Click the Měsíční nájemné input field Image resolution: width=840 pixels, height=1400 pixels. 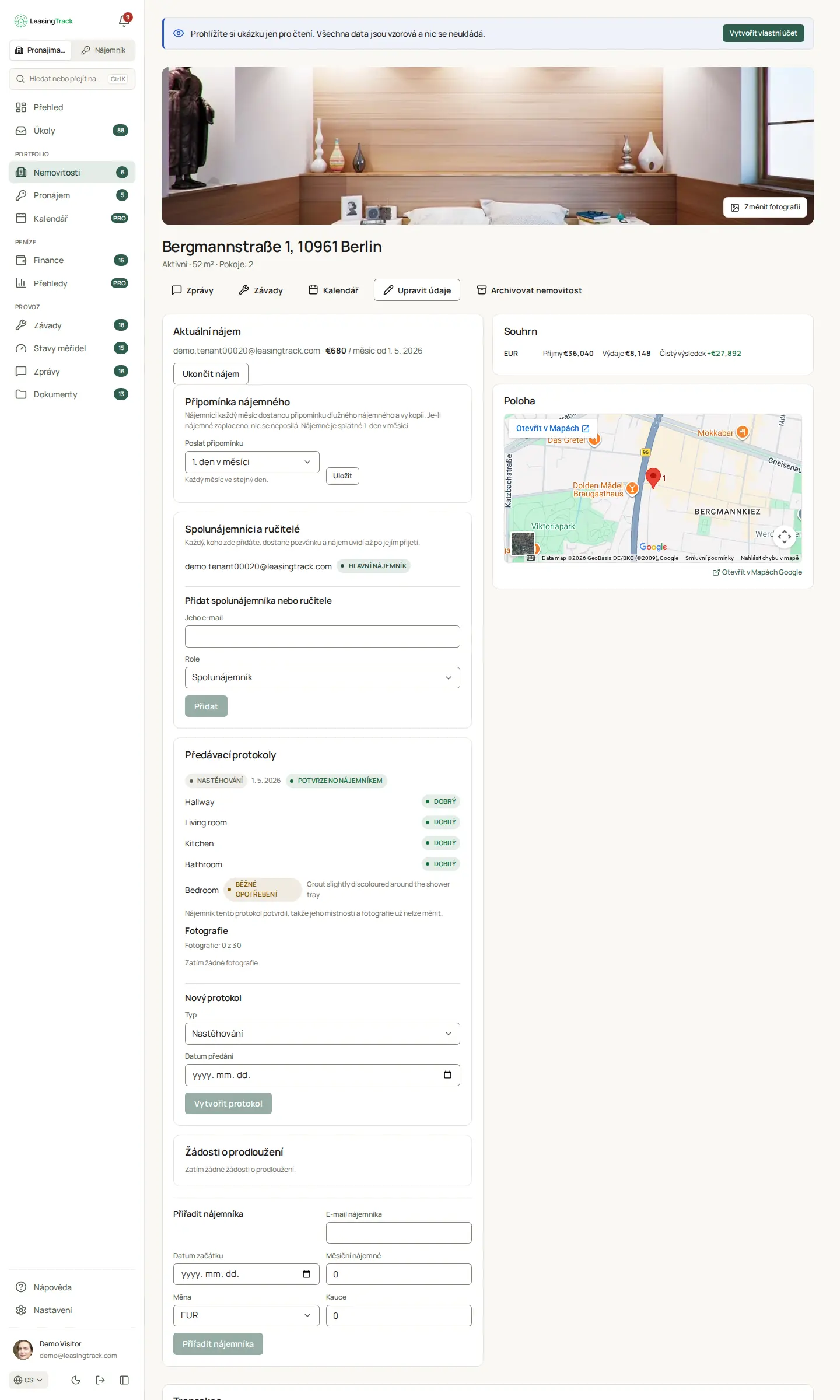(x=399, y=1274)
